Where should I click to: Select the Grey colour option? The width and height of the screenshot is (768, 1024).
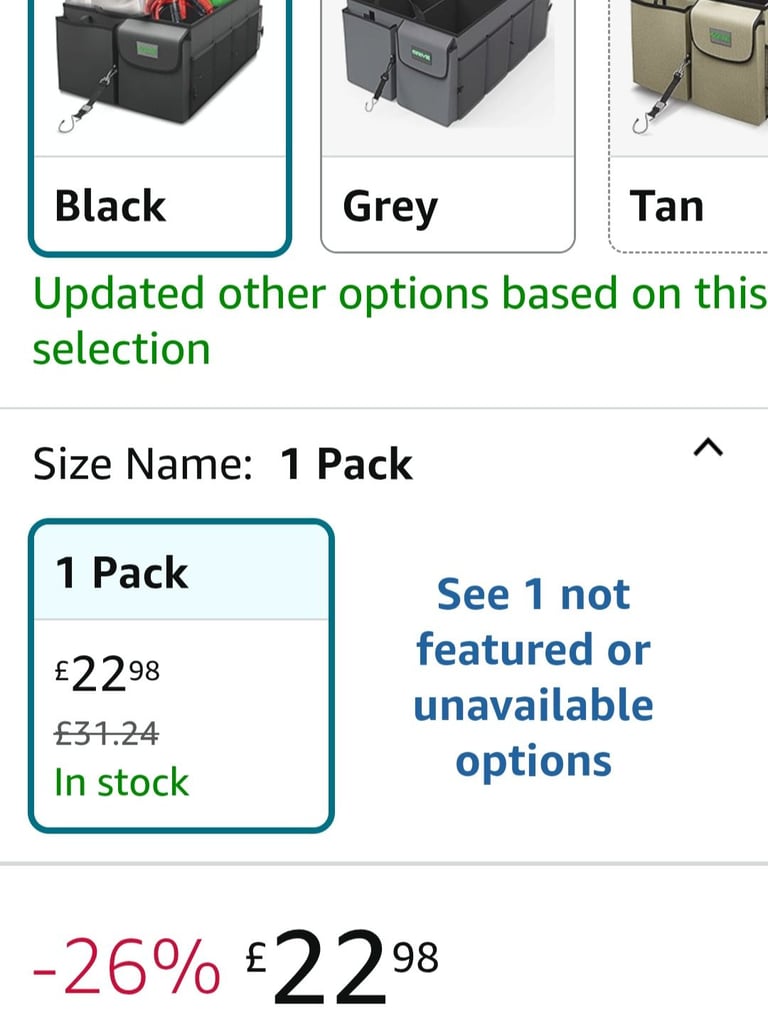[x=448, y=125]
